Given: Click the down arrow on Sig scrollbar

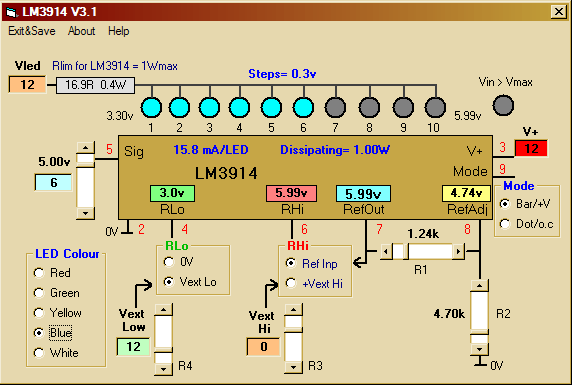Looking at the screenshot, I should (x=85, y=213).
